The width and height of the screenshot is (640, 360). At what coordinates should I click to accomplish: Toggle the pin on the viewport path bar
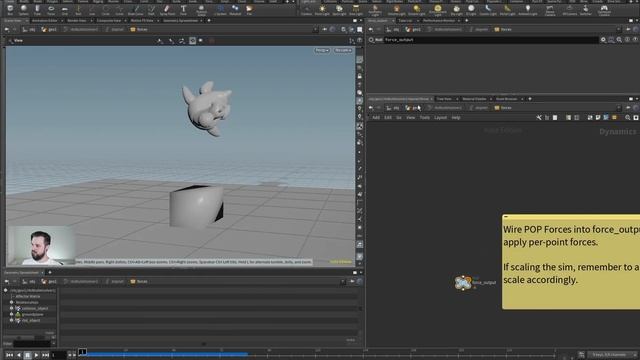coord(324,29)
